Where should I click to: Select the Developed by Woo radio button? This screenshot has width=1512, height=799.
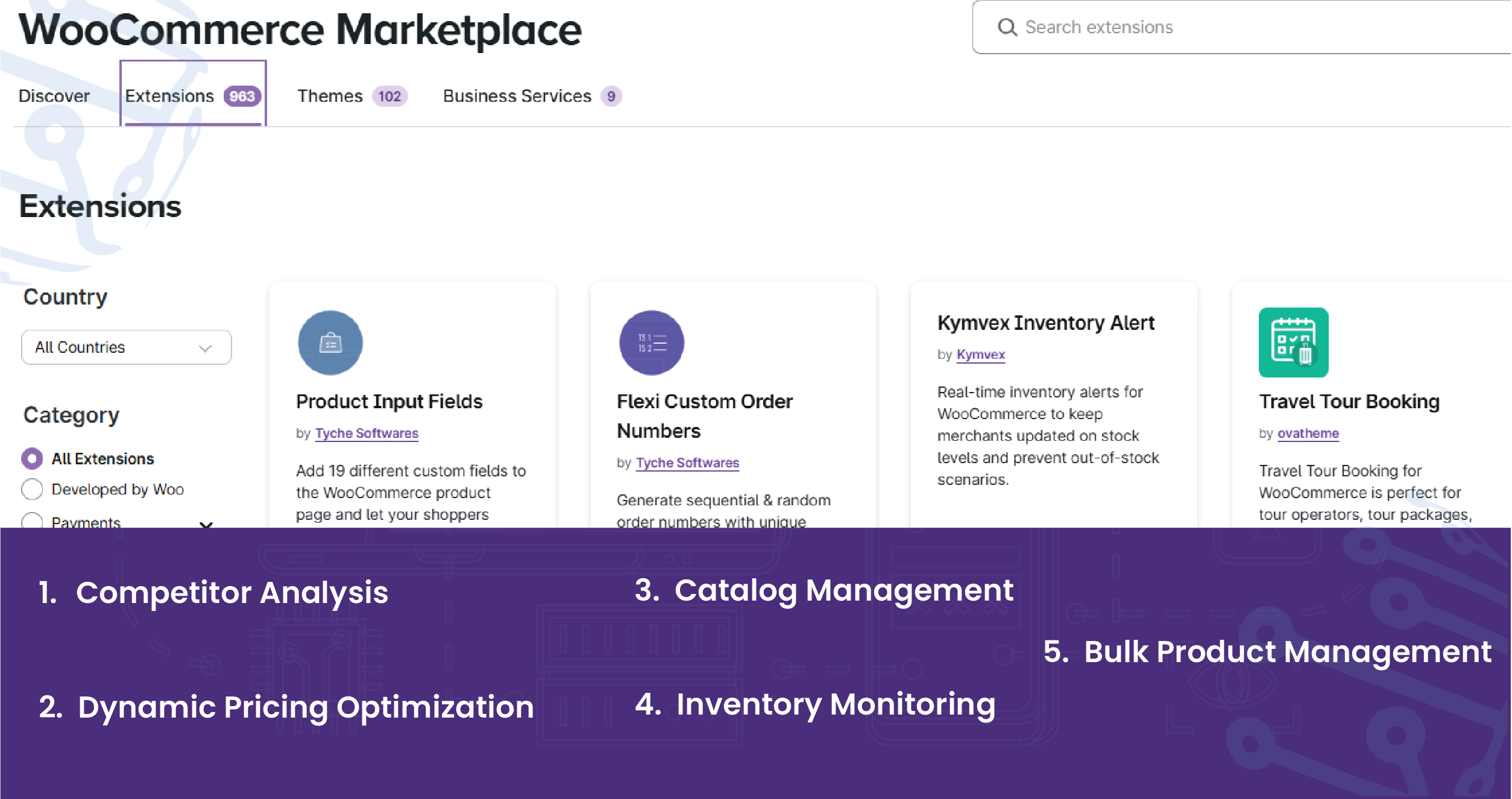[x=32, y=489]
